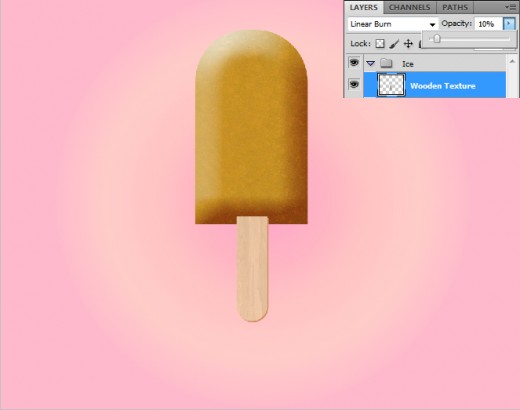Click the Opacity 10% input field
520x410 pixels.
tap(488, 24)
